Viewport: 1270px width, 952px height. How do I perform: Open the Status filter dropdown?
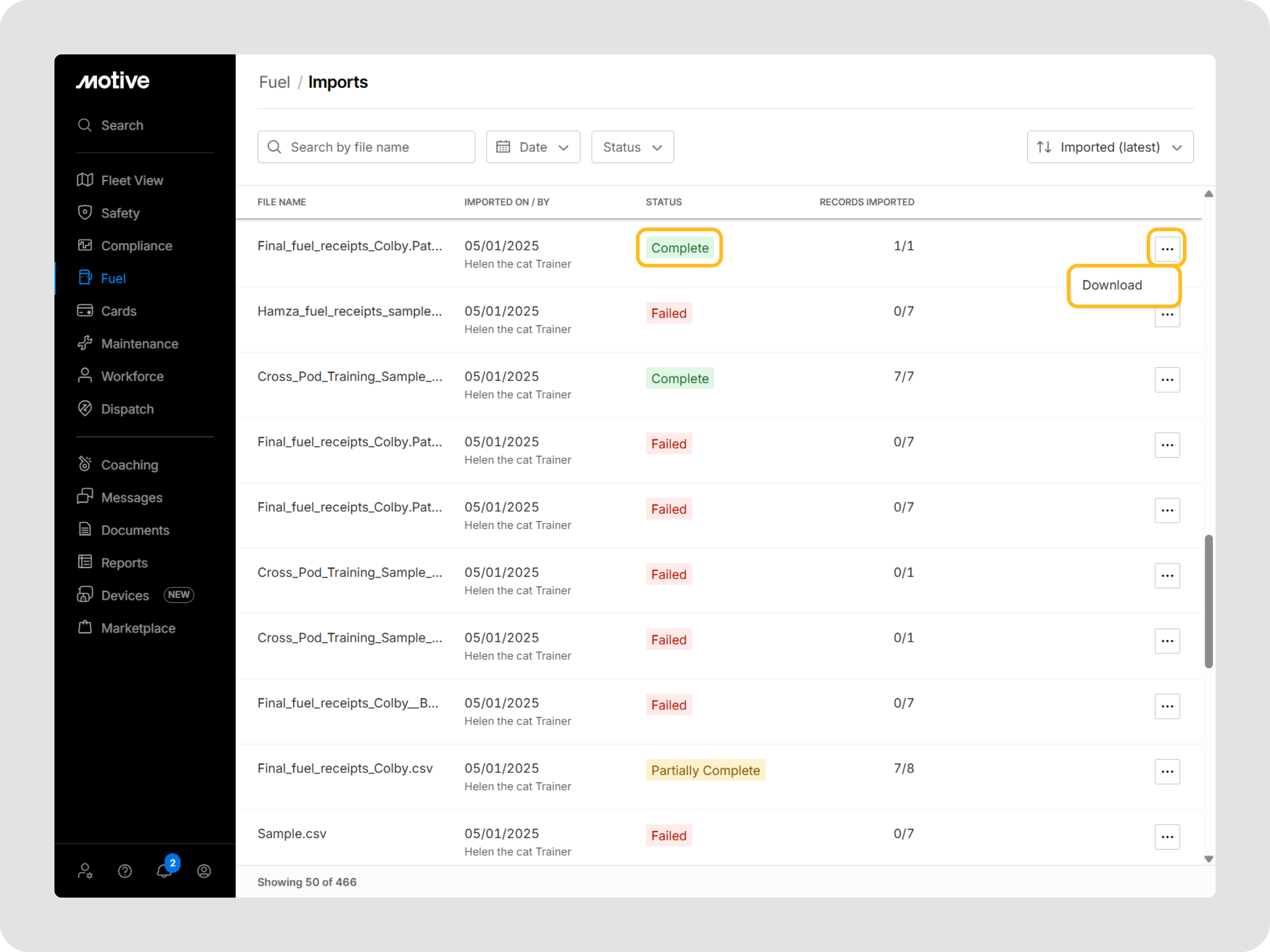pos(632,147)
